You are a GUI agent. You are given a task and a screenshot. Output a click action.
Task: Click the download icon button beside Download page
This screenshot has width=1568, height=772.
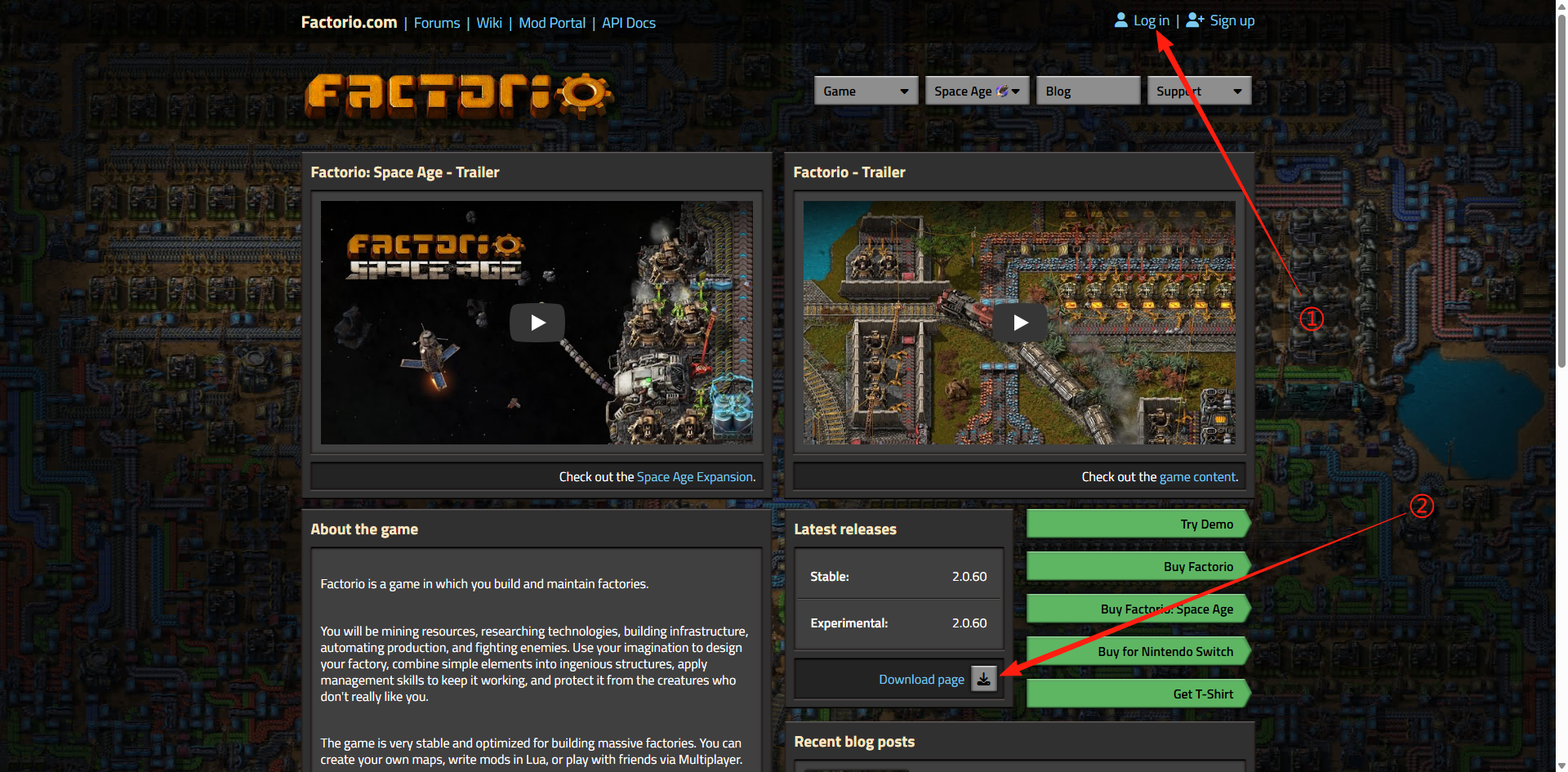click(x=984, y=679)
